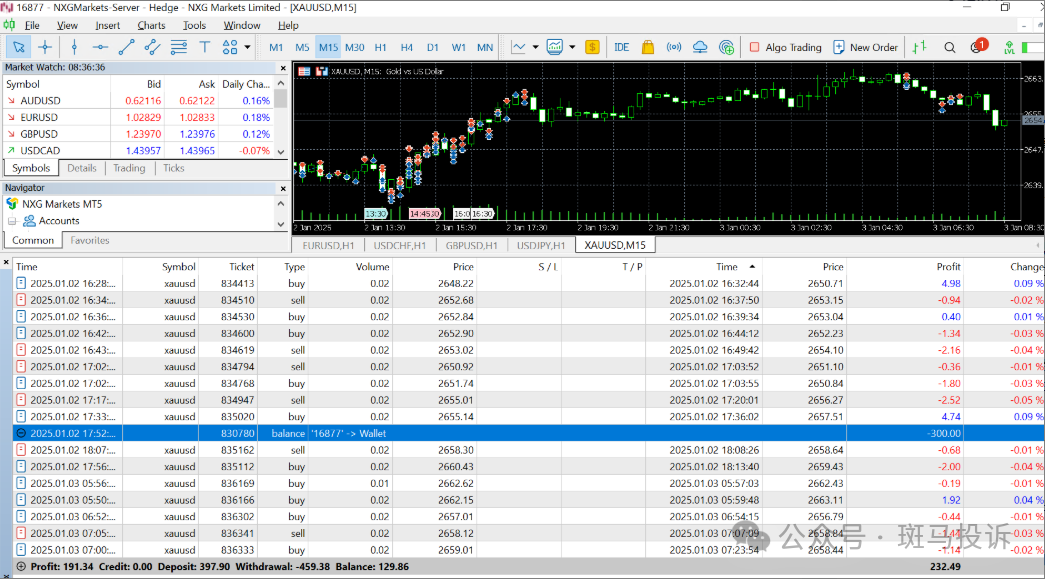Click the New Order button

coord(865,47)
